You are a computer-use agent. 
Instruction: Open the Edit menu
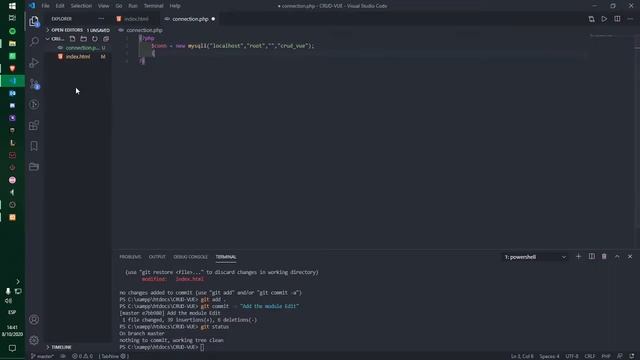pyautogui.click(x=60, y=6)
